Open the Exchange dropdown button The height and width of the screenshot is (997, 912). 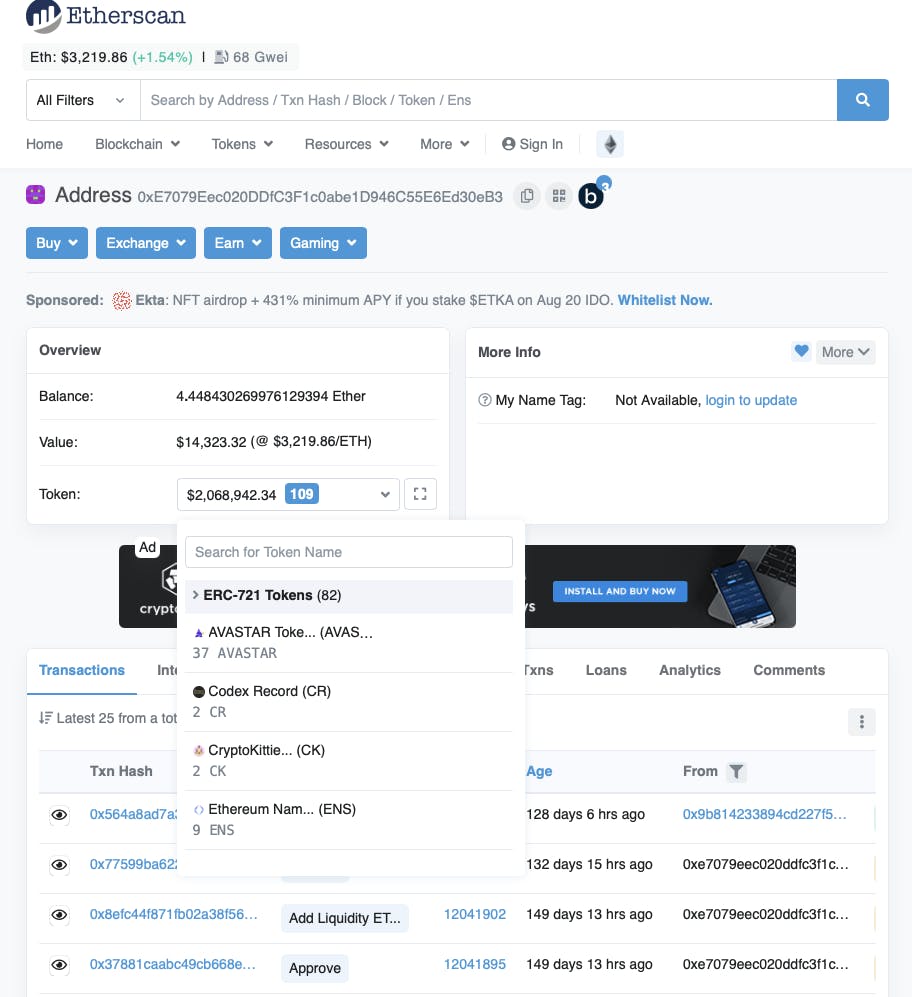(x=146, y=243)
